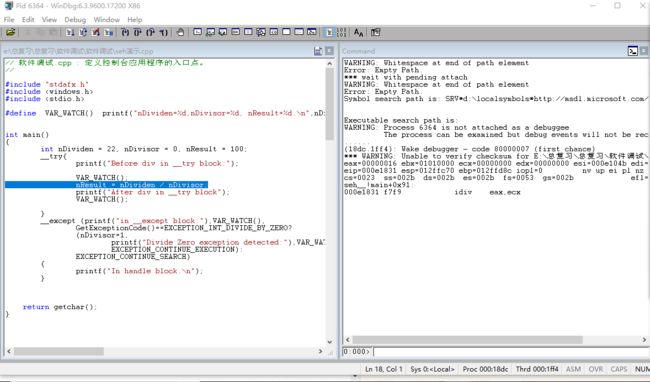Close the Command pane
This screenshot has height=382, width=650.
click(644, 51)
